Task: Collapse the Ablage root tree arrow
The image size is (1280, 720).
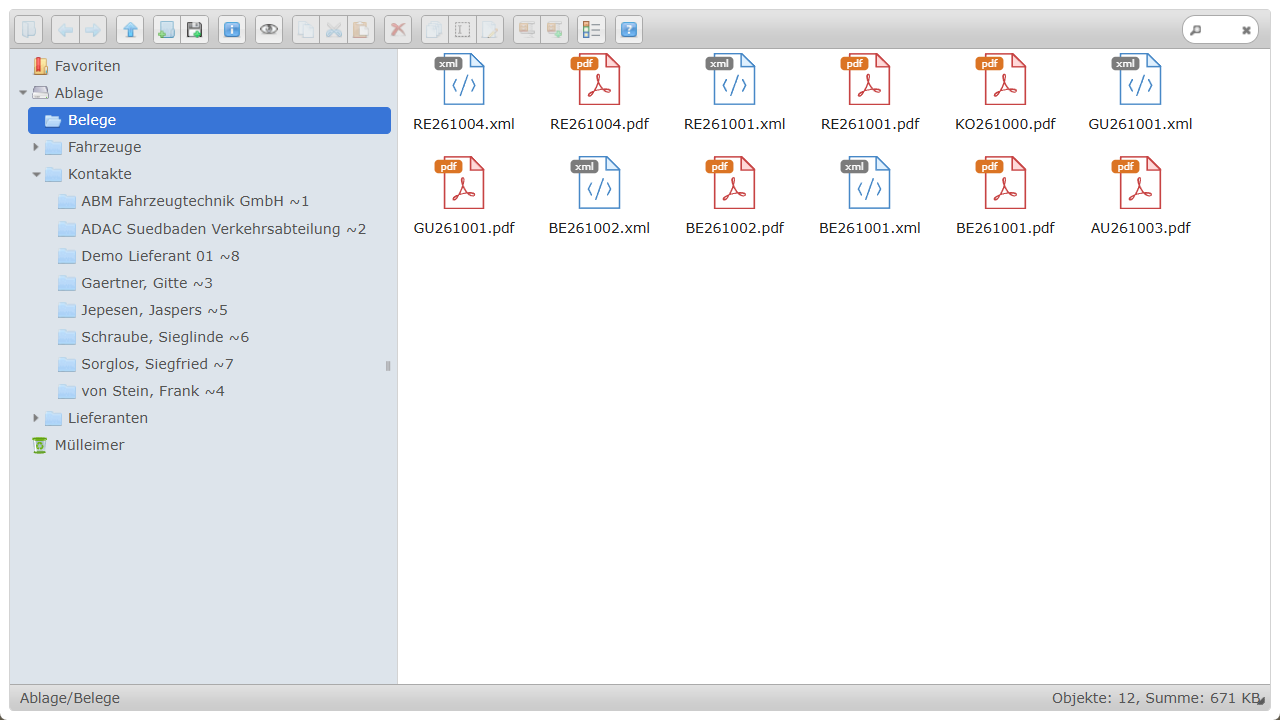Action: (x=23, y=93)
